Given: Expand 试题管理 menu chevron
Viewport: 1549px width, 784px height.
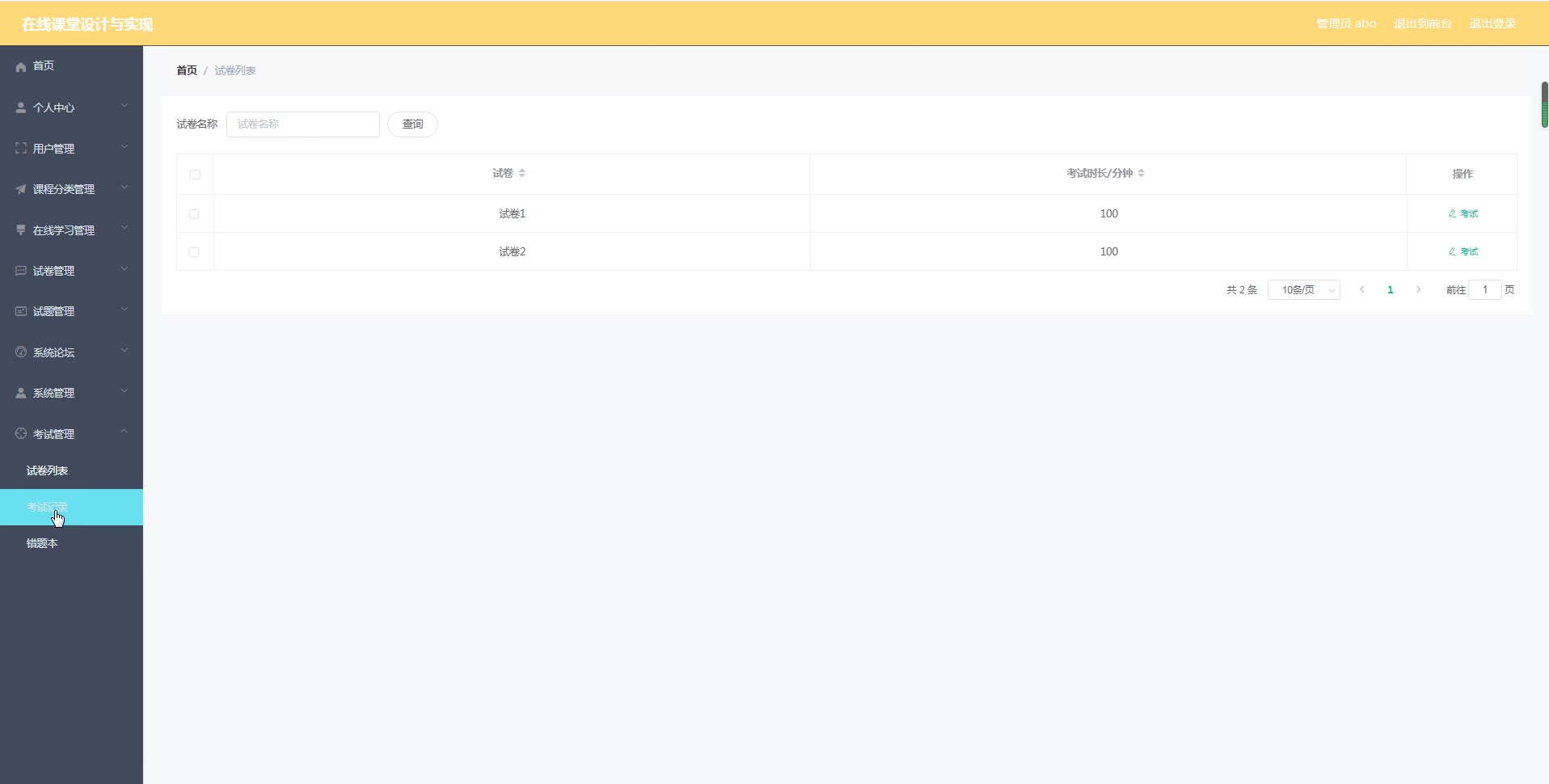Looking at the screenshot, I should (125, 310).
